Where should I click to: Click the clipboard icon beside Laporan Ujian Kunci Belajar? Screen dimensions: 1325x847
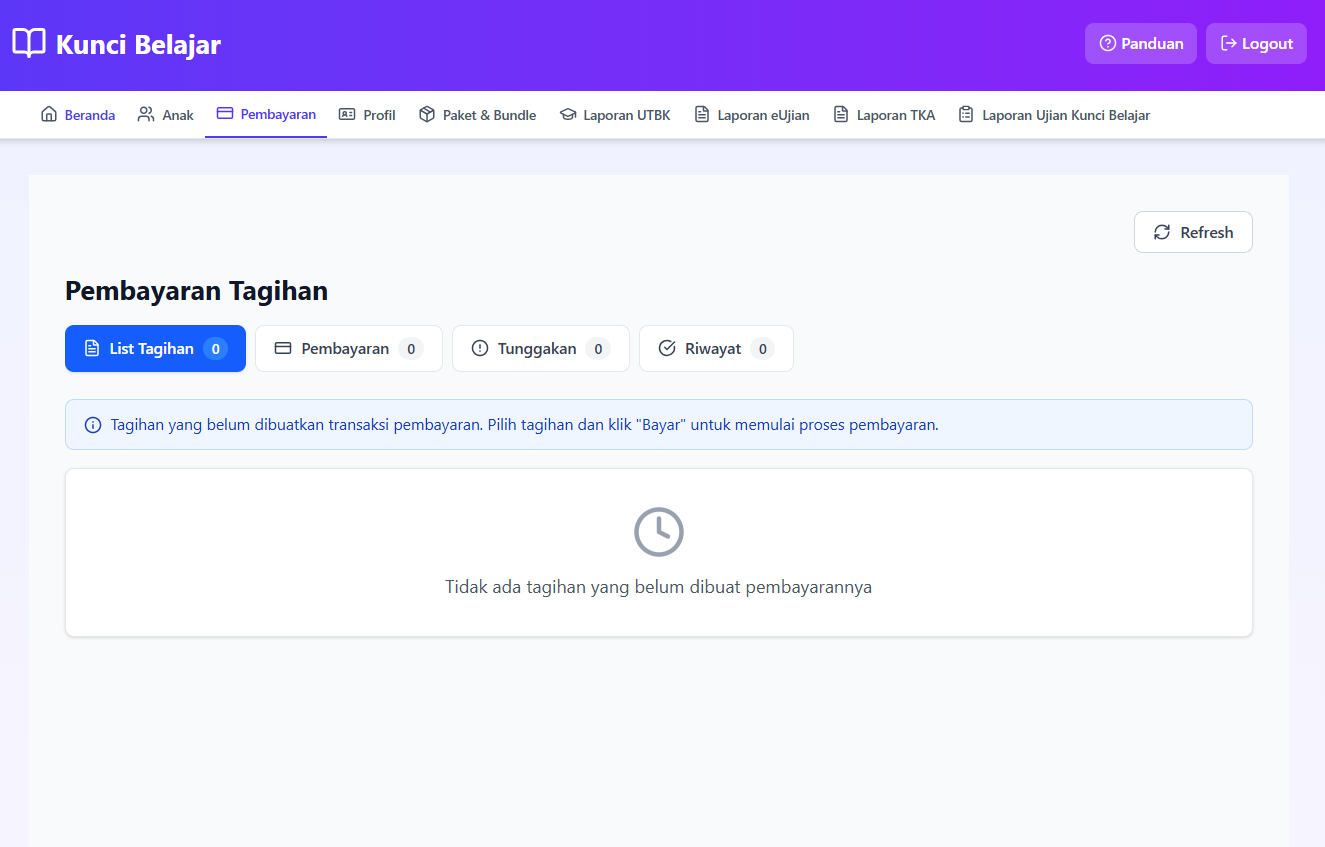(966, 115)
